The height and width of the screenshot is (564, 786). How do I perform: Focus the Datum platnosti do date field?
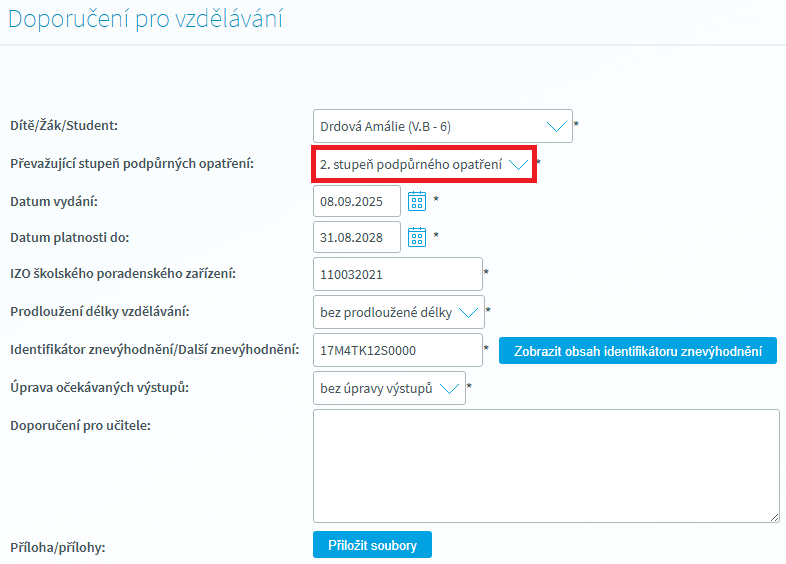356,237
